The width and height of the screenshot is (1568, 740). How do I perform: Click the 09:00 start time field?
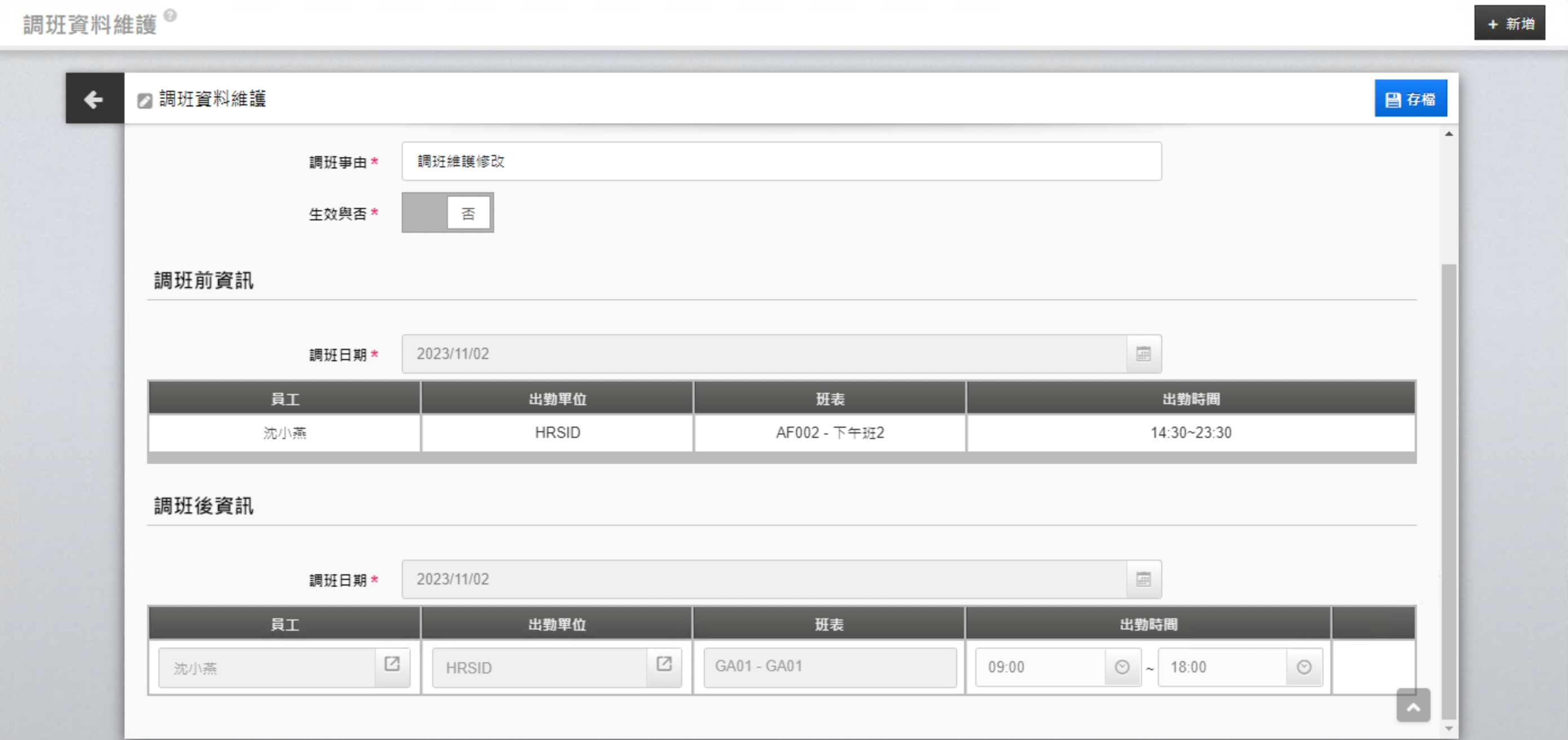pyautogui.click(x=1041, y=667)
